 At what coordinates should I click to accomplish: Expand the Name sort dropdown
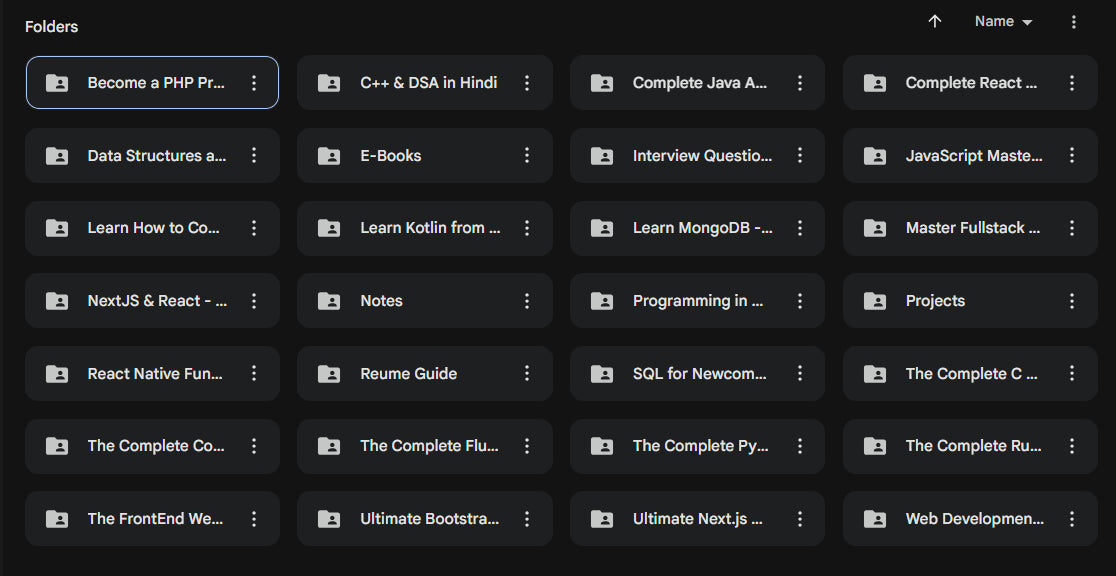click(1003, 21)
